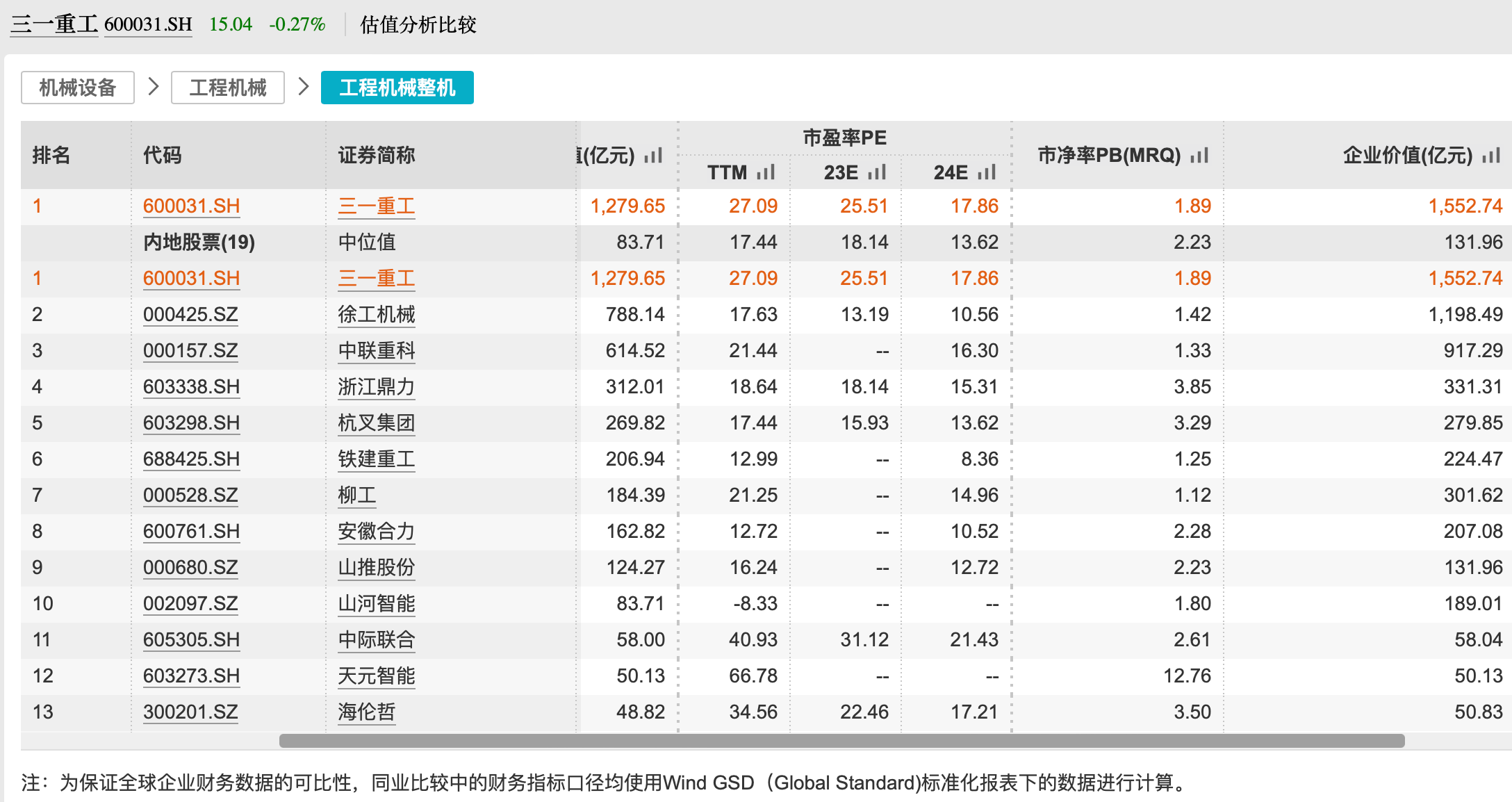Click the 市盈率PE group header
Viewport: 1512px width, 802px height.
click(x=845, y=138)
